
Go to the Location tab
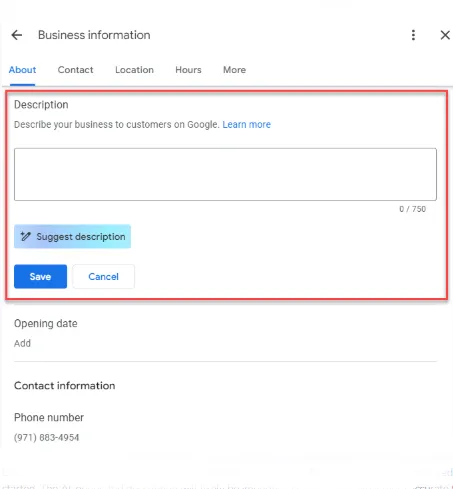tap(134, 70)
